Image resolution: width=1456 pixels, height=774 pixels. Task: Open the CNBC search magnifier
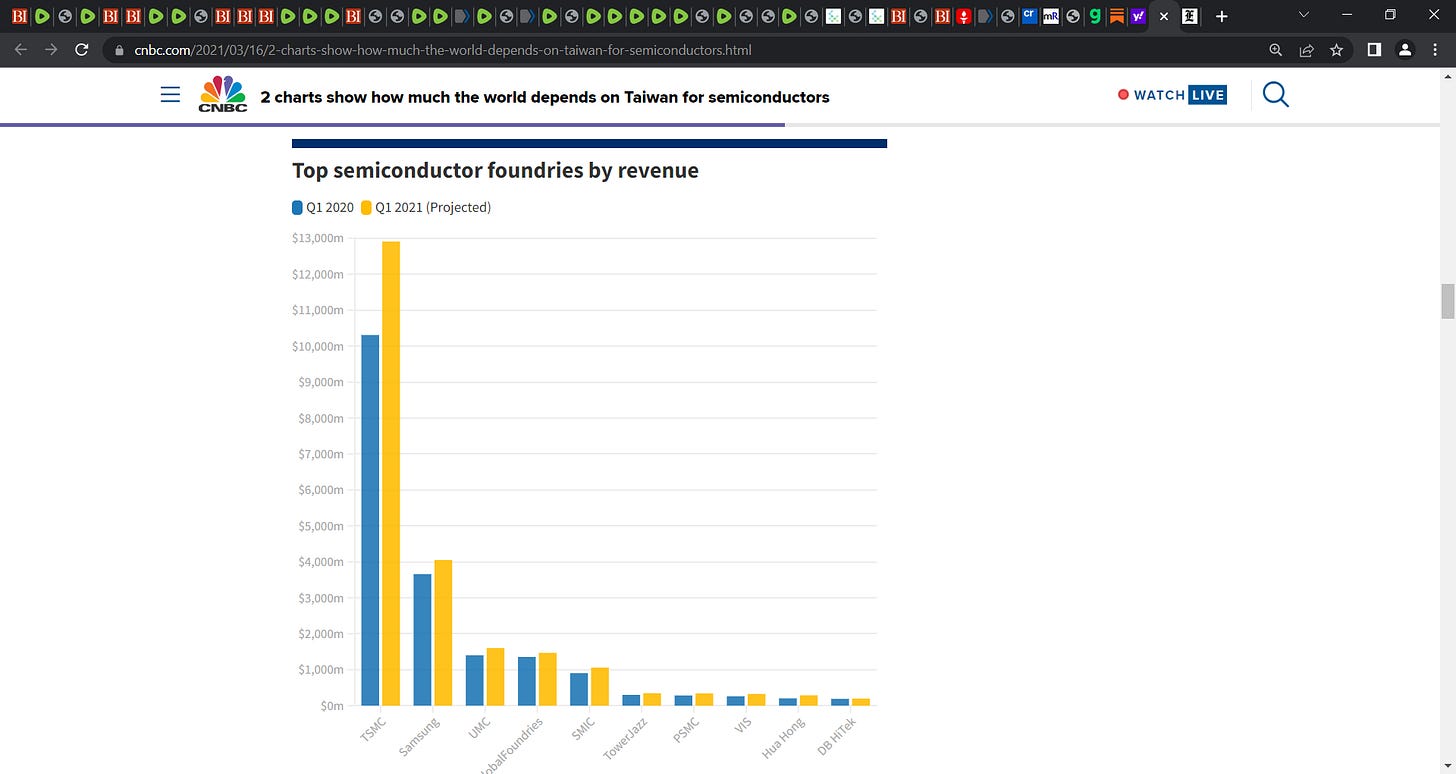point(1276,95)
